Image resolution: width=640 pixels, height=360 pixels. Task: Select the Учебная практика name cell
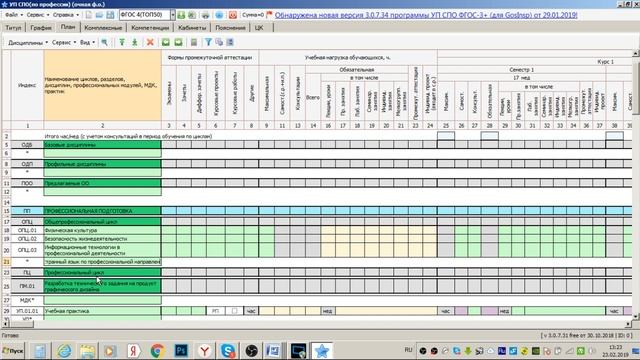102,311
